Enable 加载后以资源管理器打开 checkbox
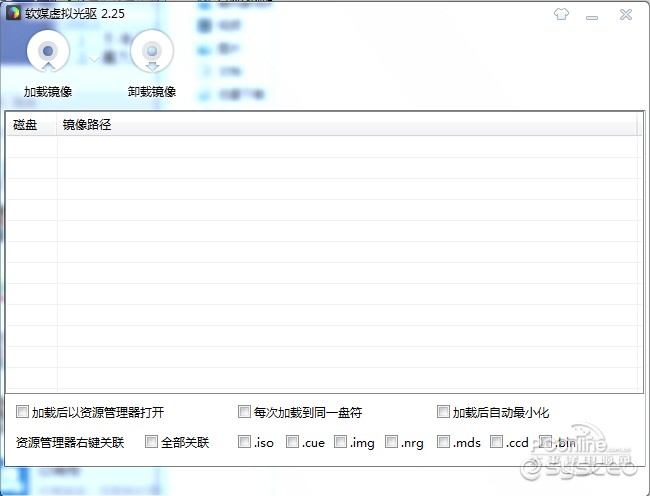The width and height of the screenshot is (650, 496). pyautogui.click(x=22, y=412)
